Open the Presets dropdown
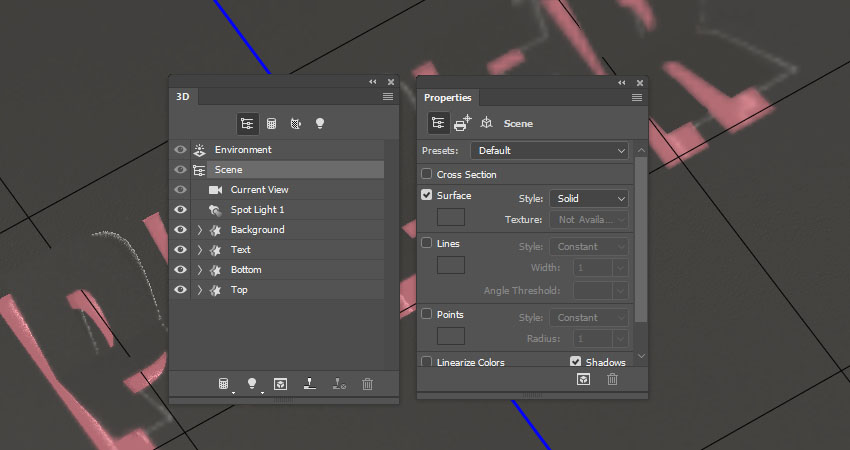Viewport: 850px width, 450px height. tap(550, 151)
